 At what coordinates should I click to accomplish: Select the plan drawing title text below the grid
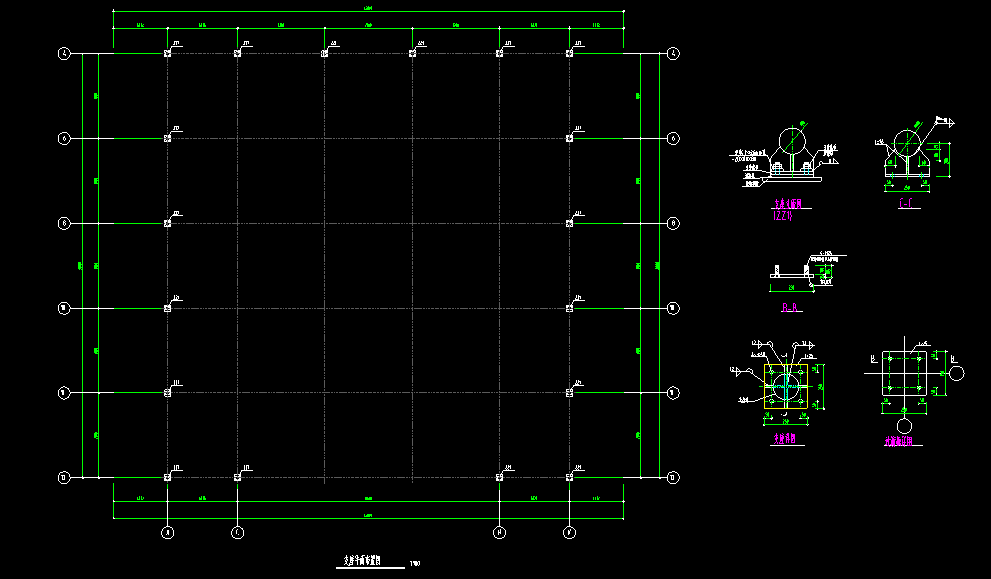362,562
